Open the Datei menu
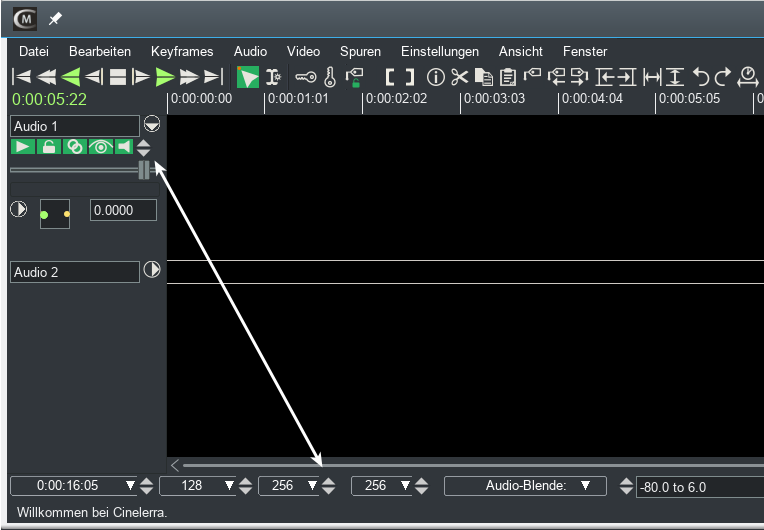Image resolution: width=764 pixels, height=530 pixels. [34, 51]
